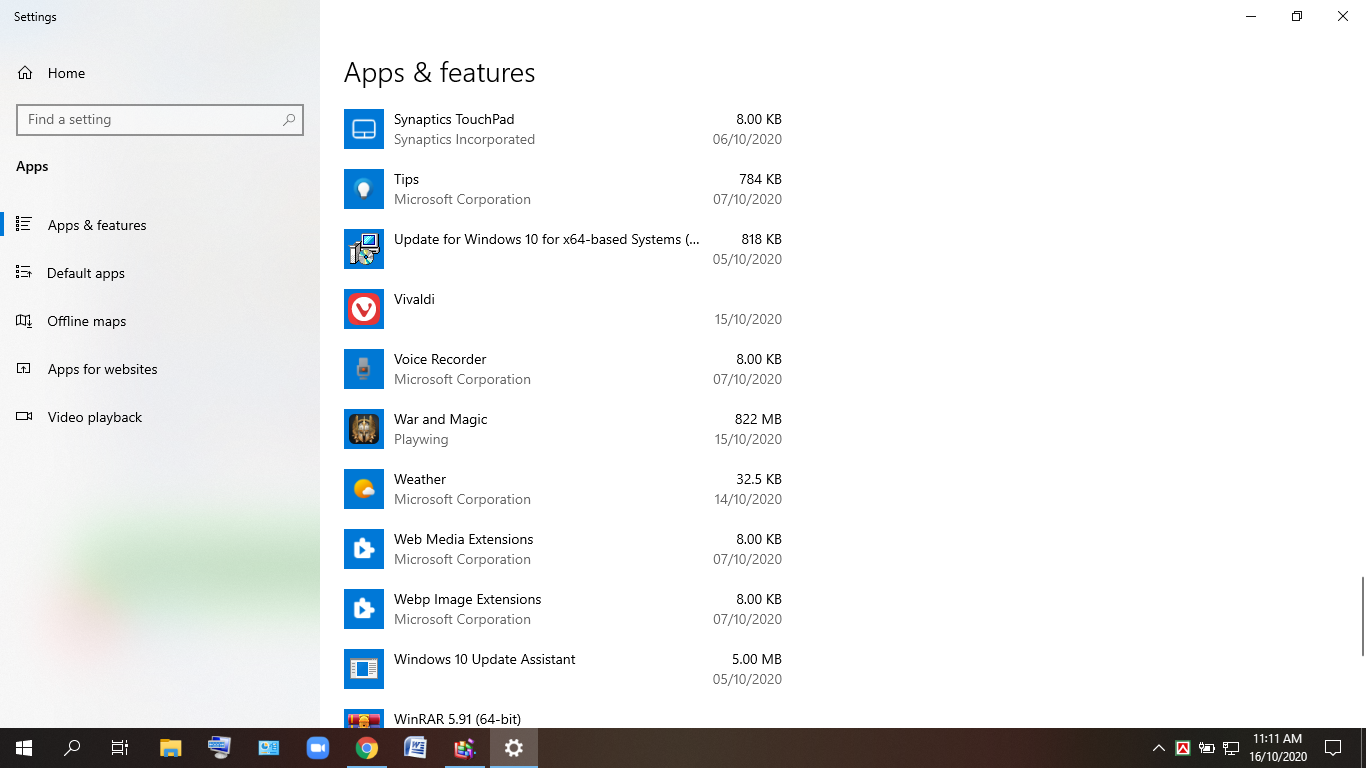Click the red A tray icon
This screenshot has height=768, width=1366.
(x=1183, y=748)
